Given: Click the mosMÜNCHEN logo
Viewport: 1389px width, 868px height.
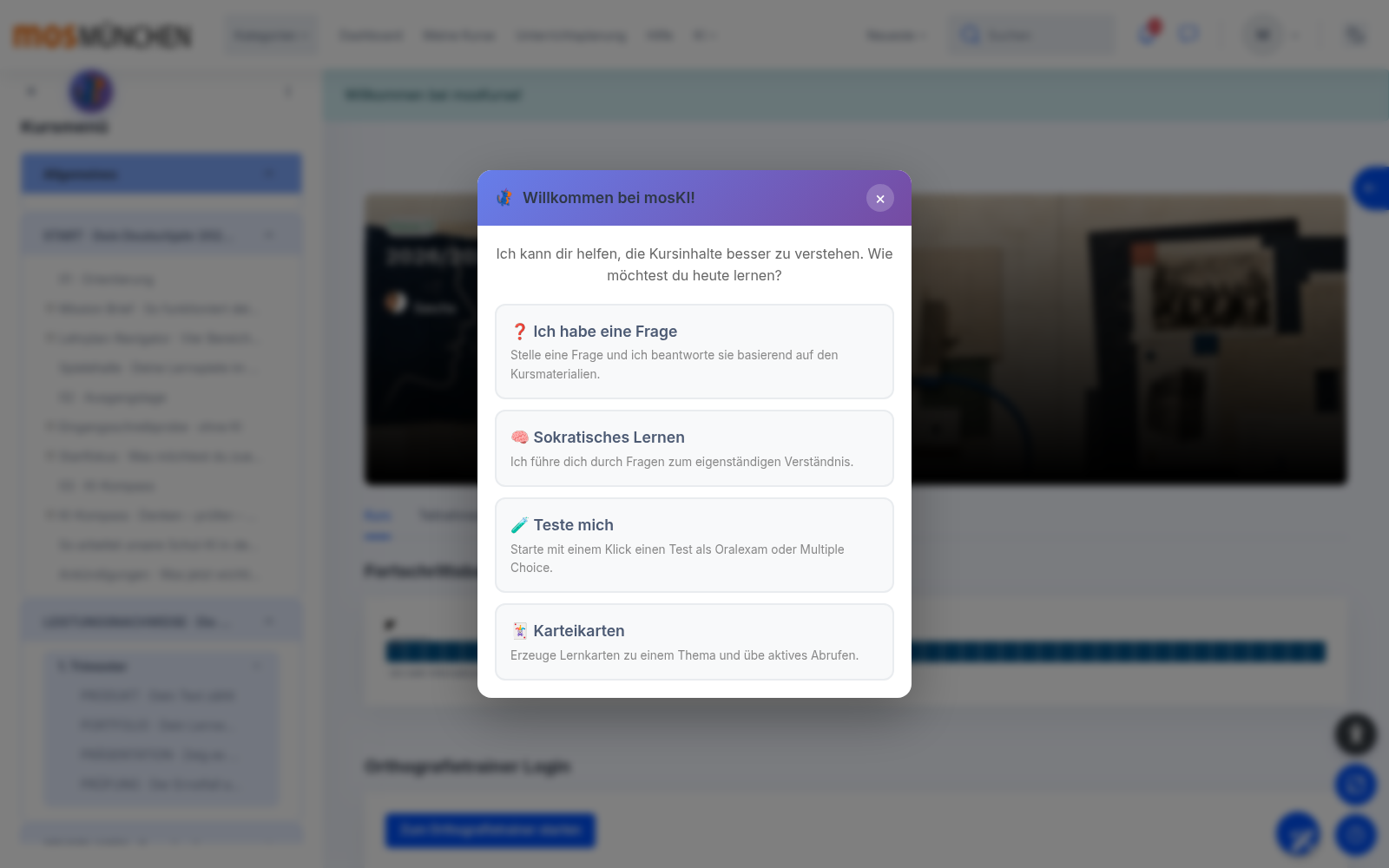Looking at the screenshot, I should pos(102,36).
